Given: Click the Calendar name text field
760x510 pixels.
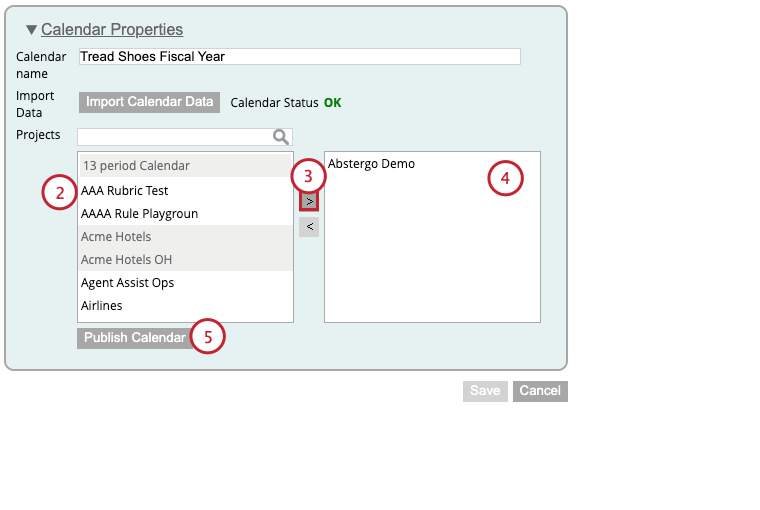Looking at the screenshot, I should coord(299,57).
